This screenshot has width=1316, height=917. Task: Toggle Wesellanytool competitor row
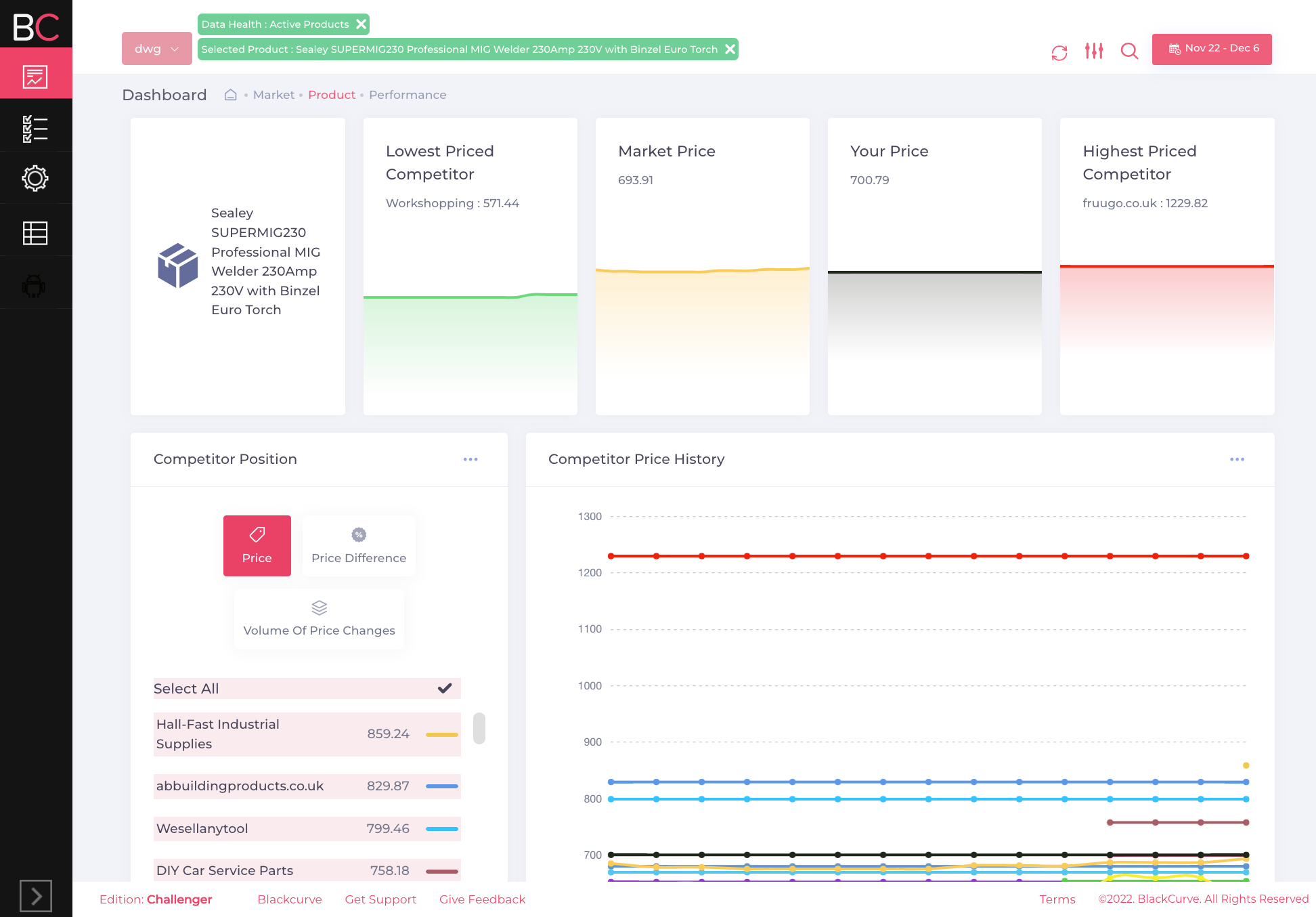click(x=307, y=829)
